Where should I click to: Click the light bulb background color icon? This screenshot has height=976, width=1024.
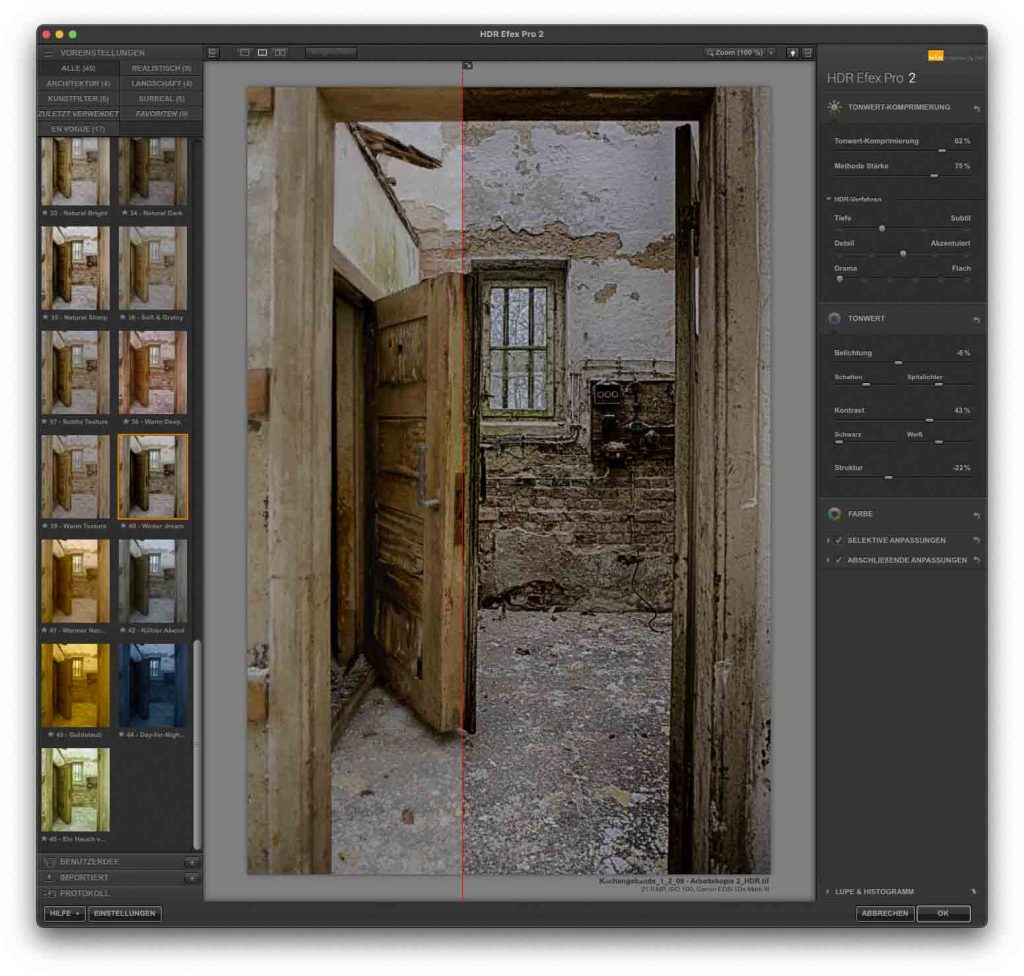point(792,52)
